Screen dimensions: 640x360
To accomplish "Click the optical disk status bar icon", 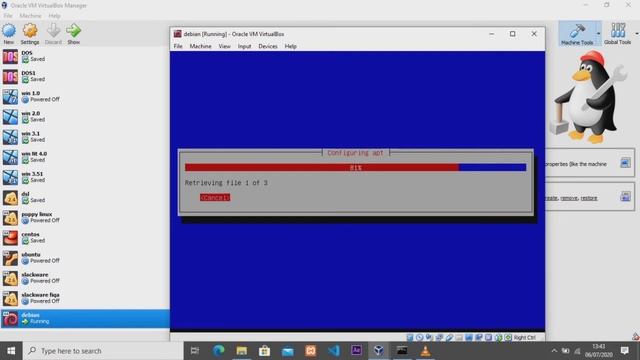I will (420, 338).
